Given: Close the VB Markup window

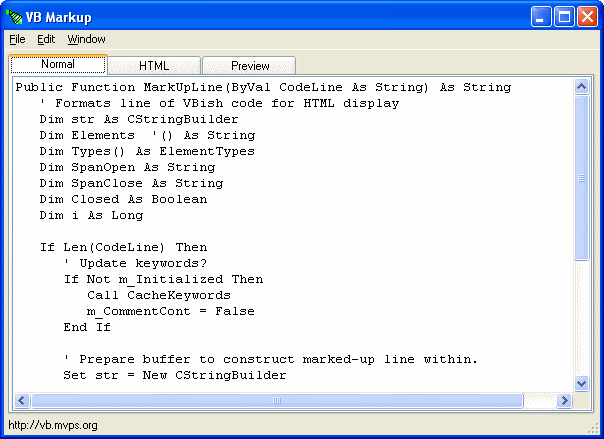Looking at the screenshot, I should tap(587, 17).
